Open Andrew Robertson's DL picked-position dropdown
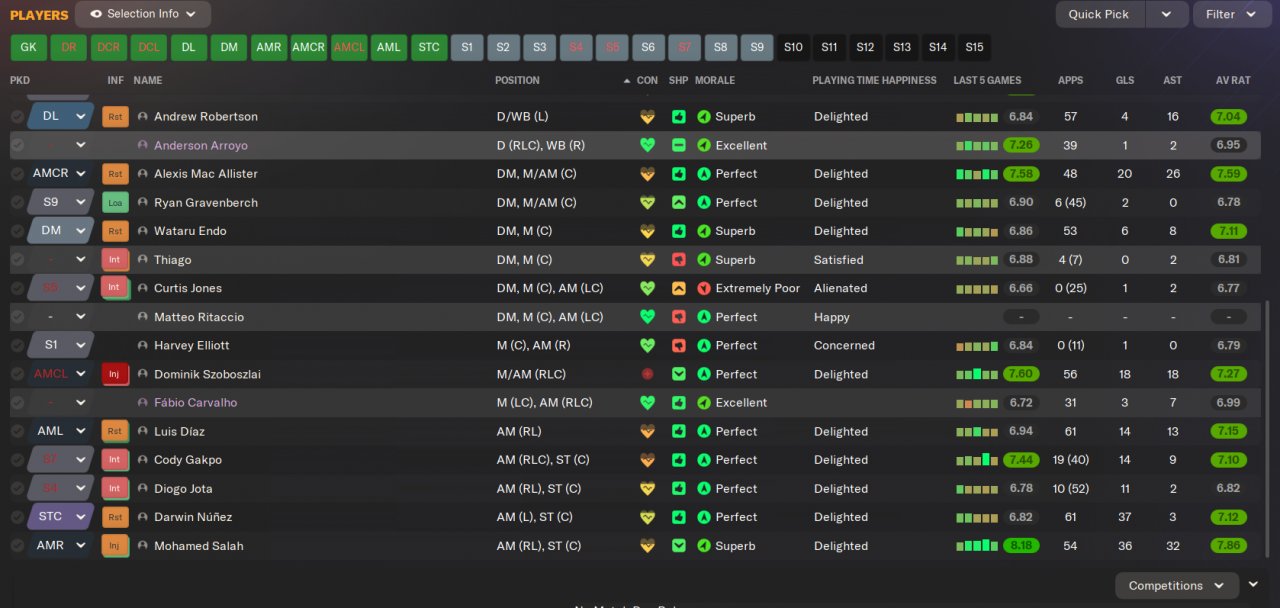The width and height of the screenshot is (1280, 608). point(60,117)
